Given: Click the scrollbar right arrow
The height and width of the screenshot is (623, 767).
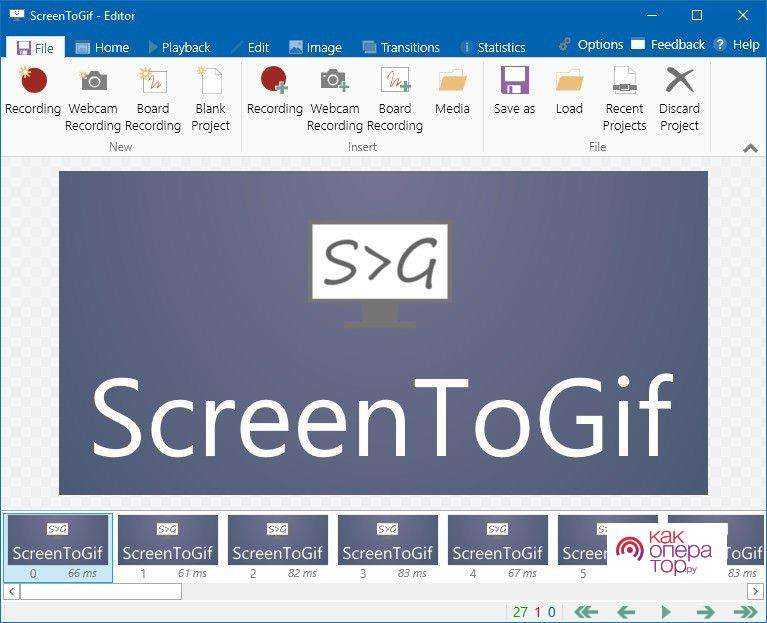Looking at the screenshot, I should (x=755, y=591).
